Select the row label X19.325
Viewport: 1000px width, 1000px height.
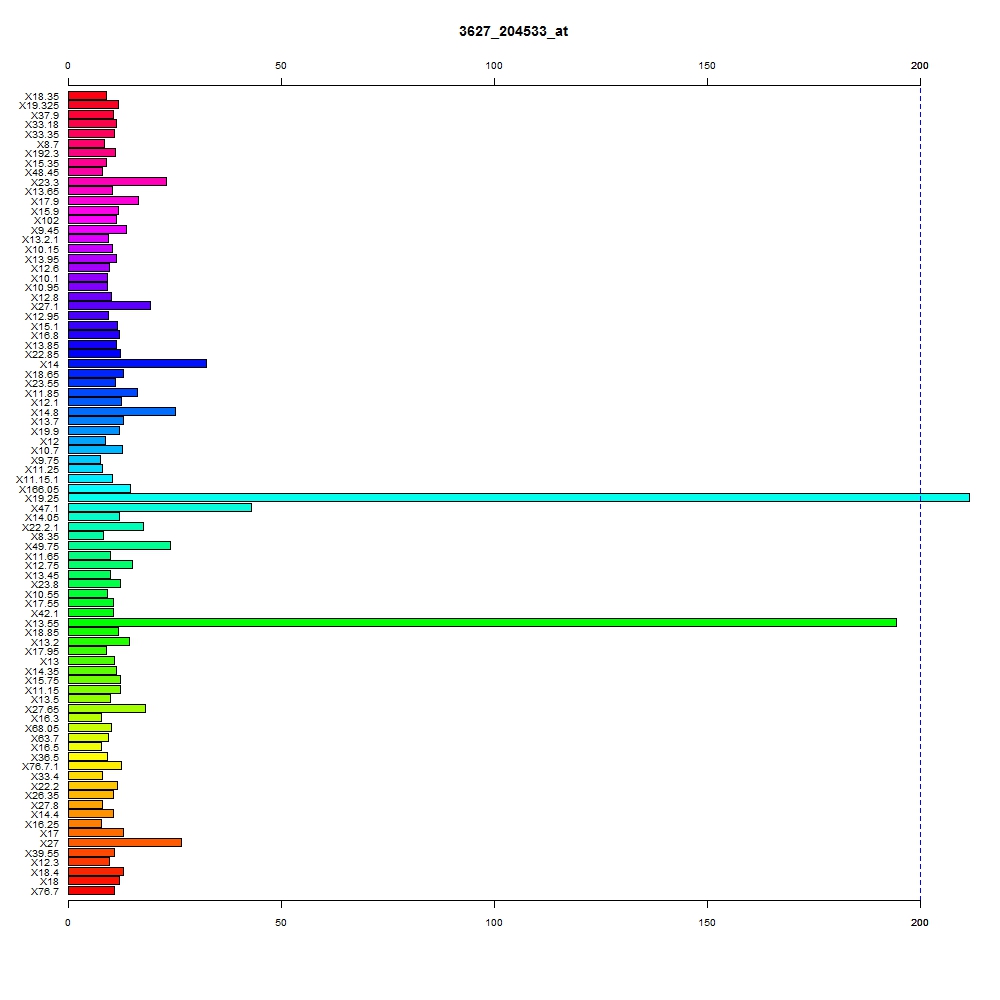(x=39, y=105)
